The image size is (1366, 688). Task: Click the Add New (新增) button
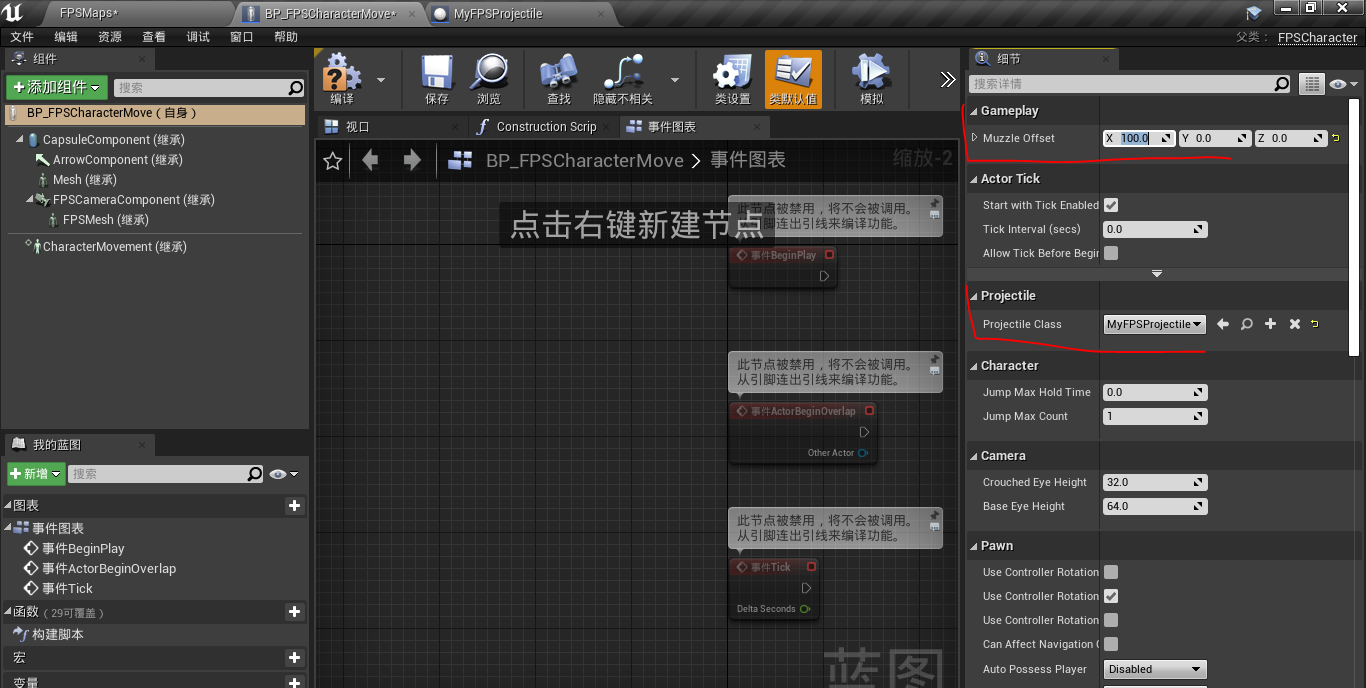[x=35, y=474]
